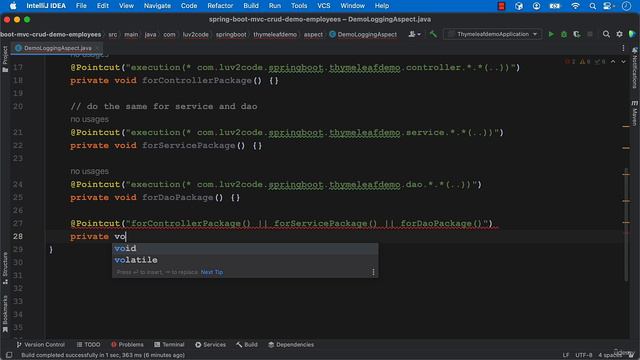Click line number 28 in the gutter

18,236
